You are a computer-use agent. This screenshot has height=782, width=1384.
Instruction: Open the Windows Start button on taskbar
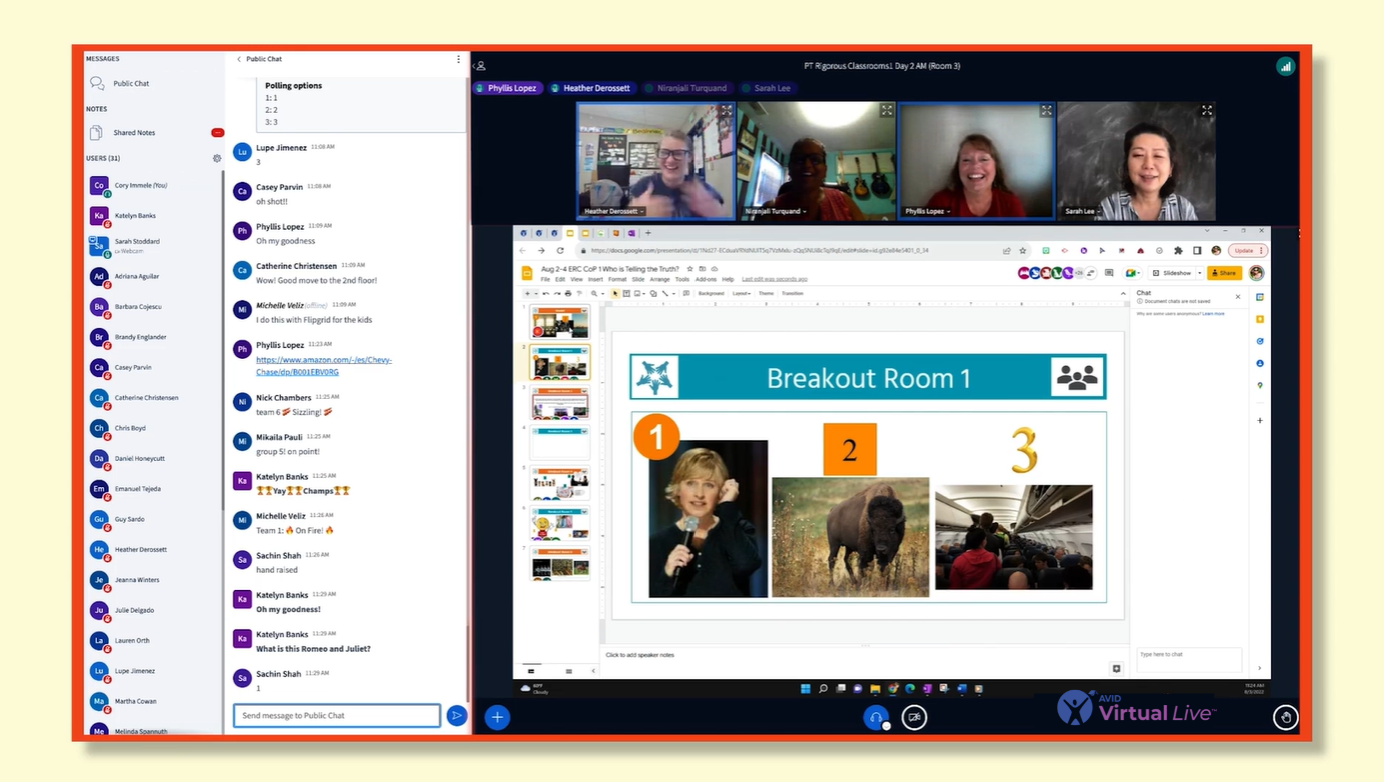click(805, 688)
